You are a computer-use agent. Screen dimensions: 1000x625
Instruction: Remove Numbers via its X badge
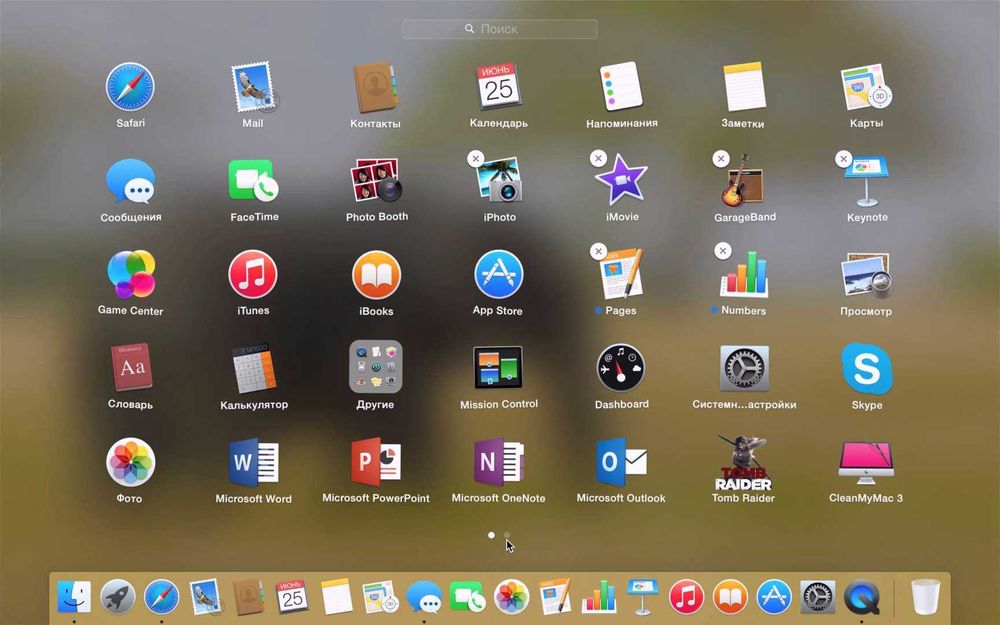(722, 251)
